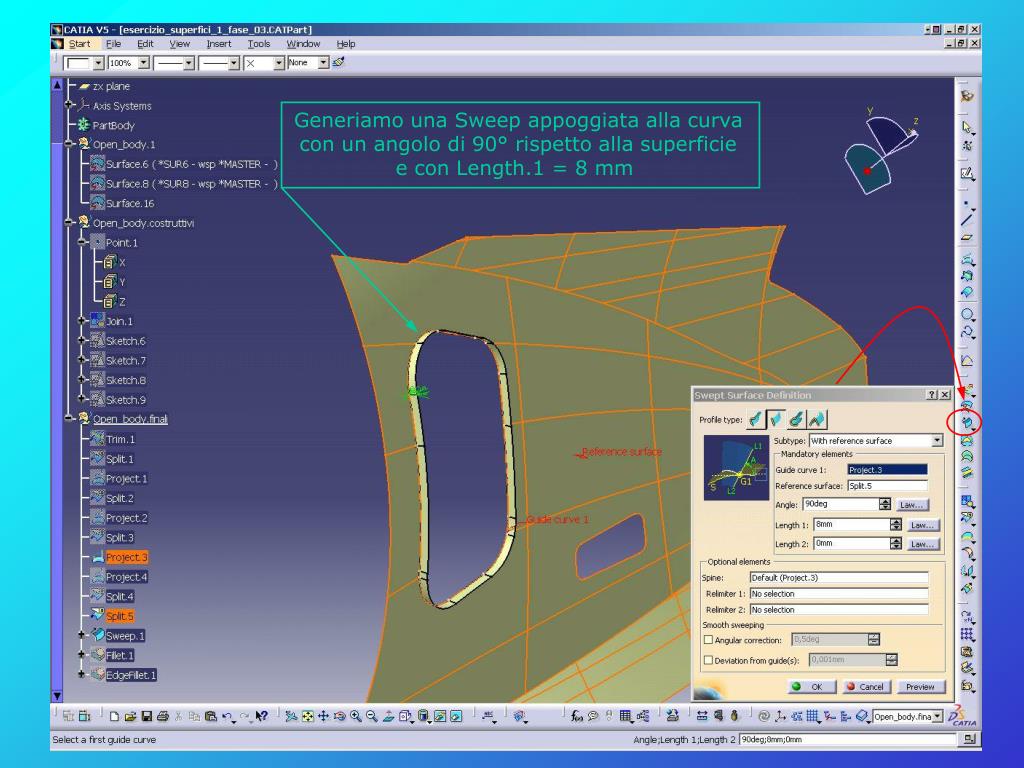Screen dimensions: 1024x768
Task: Click the Save icon
Action: 146,716
